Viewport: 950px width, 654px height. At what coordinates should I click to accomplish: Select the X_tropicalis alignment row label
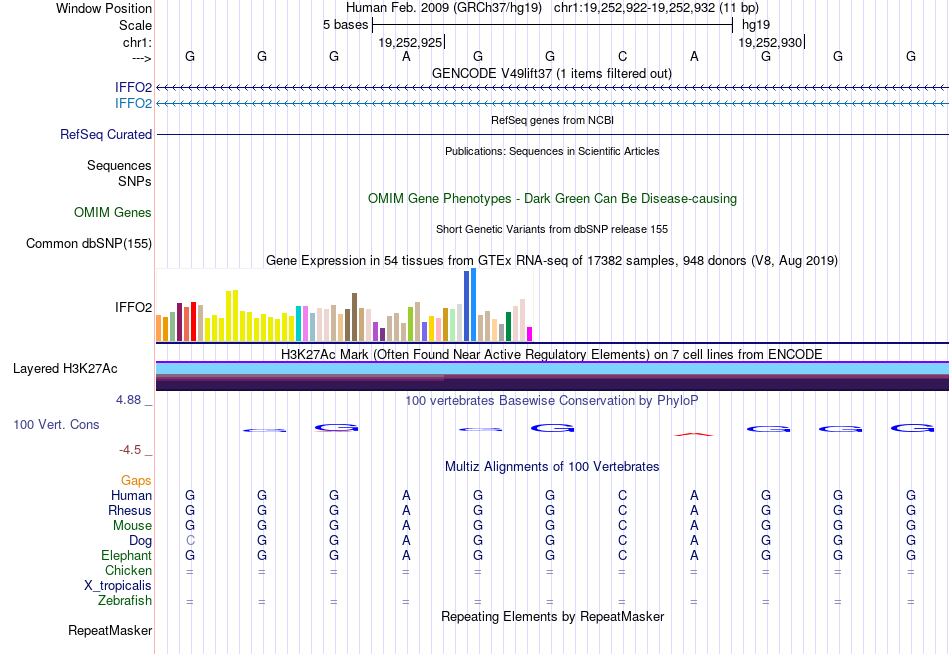(118, 586)
